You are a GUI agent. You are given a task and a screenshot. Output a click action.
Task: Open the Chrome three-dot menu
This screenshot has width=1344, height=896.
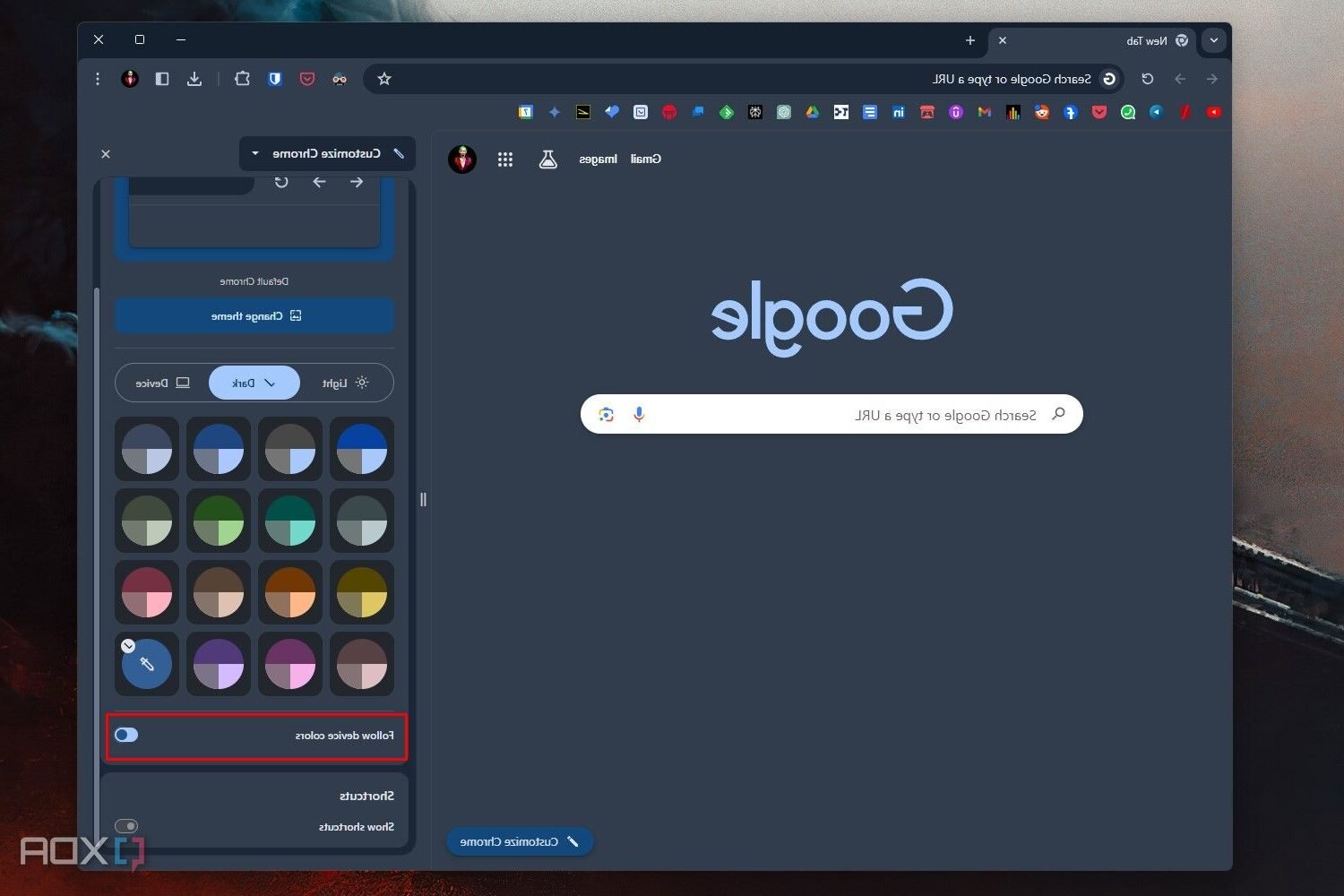point(98,79)
